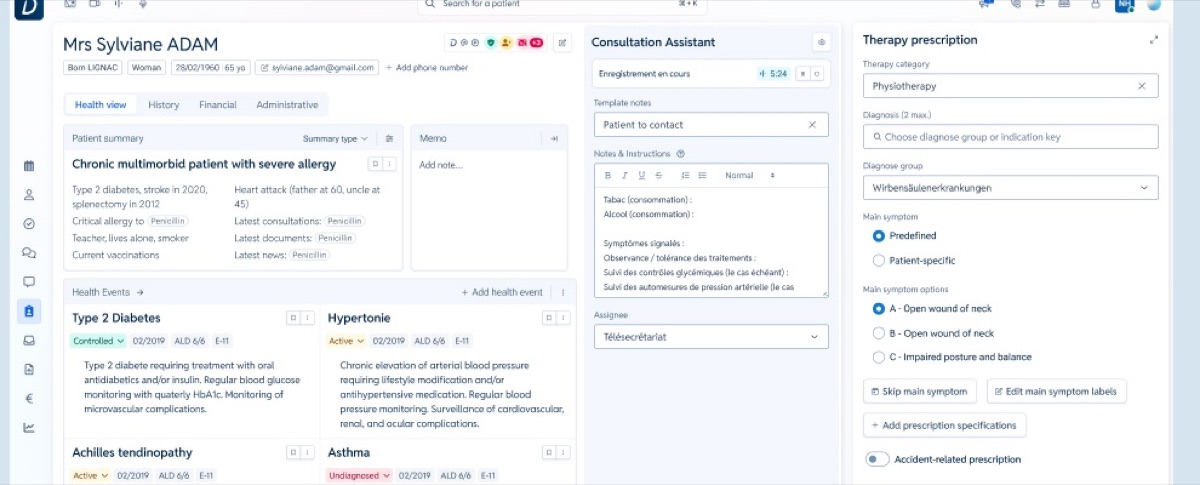The width and height of the screenshot is (1200, 485).
Task: Open the Diagnose group dropdown Wirbensäulenerkrankungen
Action: pos(1010,188)
